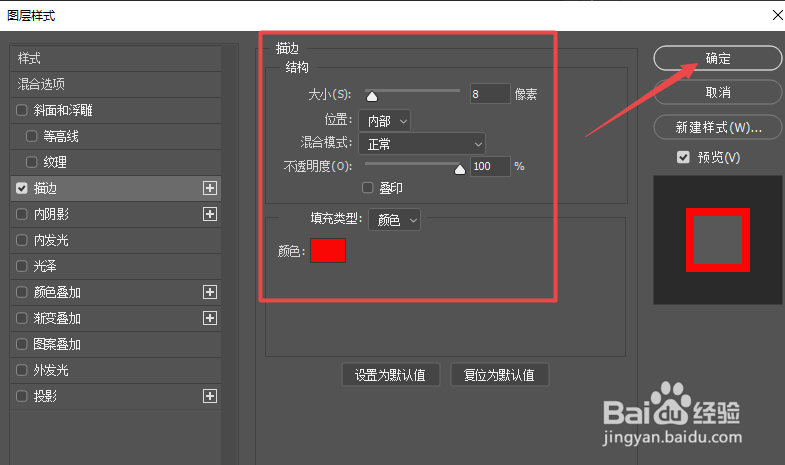Viewport: 785px width, 465px height.
Task: Enable the 内发光 checkbox
Action: point(22,240)
